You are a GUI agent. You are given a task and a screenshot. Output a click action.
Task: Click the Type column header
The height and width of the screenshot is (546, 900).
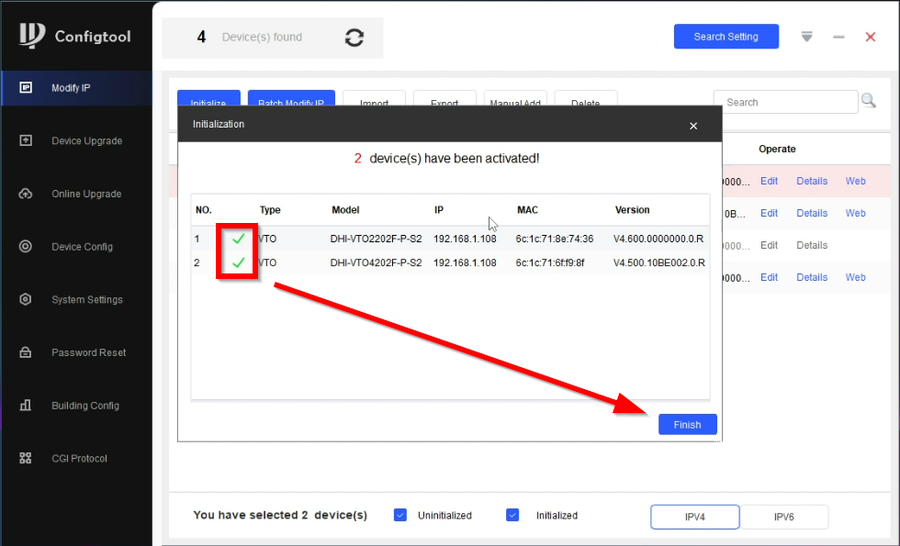point(270,210)
